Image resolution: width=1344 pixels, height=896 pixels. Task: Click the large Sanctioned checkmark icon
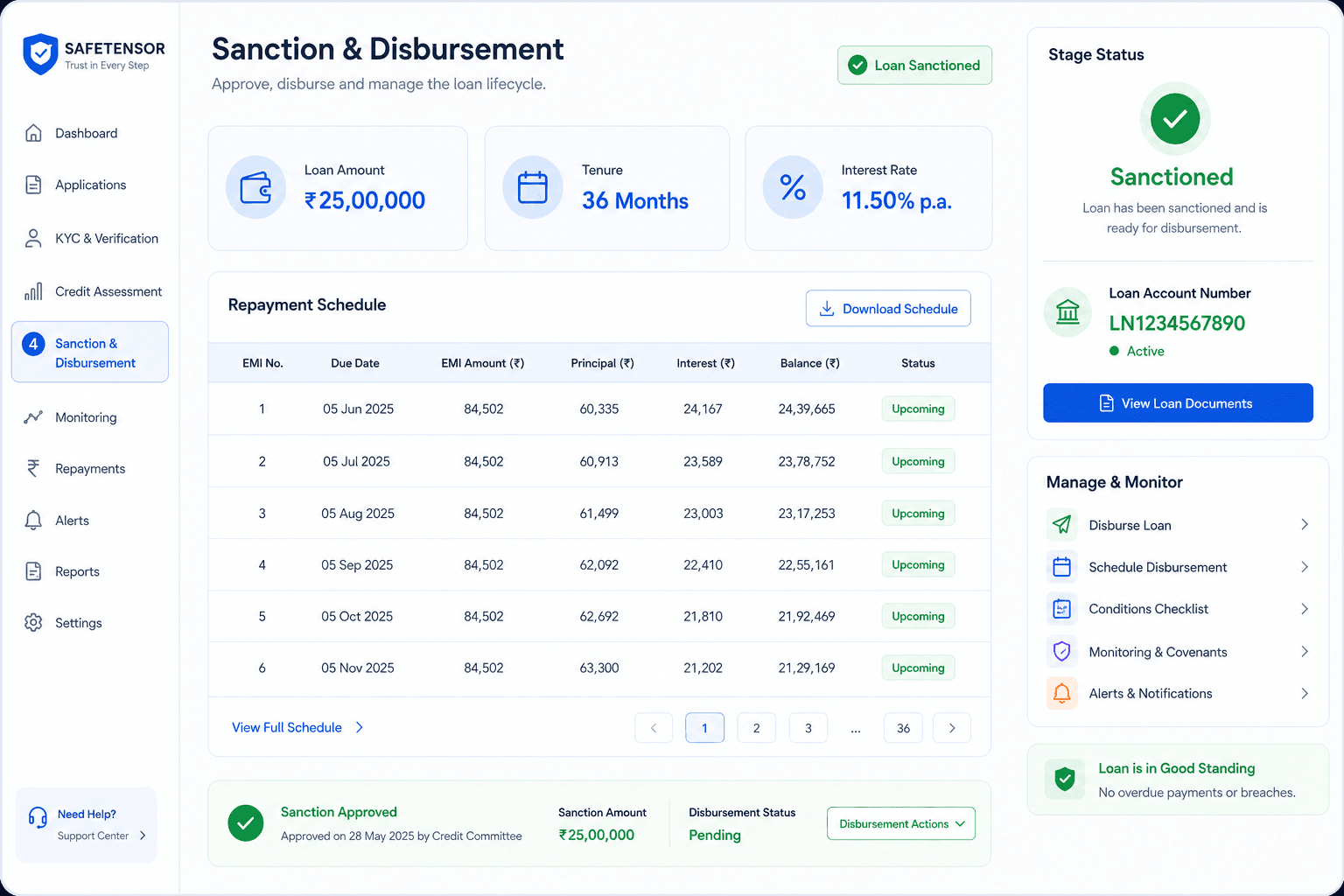pyautogui.click(x=1175, y=118)
